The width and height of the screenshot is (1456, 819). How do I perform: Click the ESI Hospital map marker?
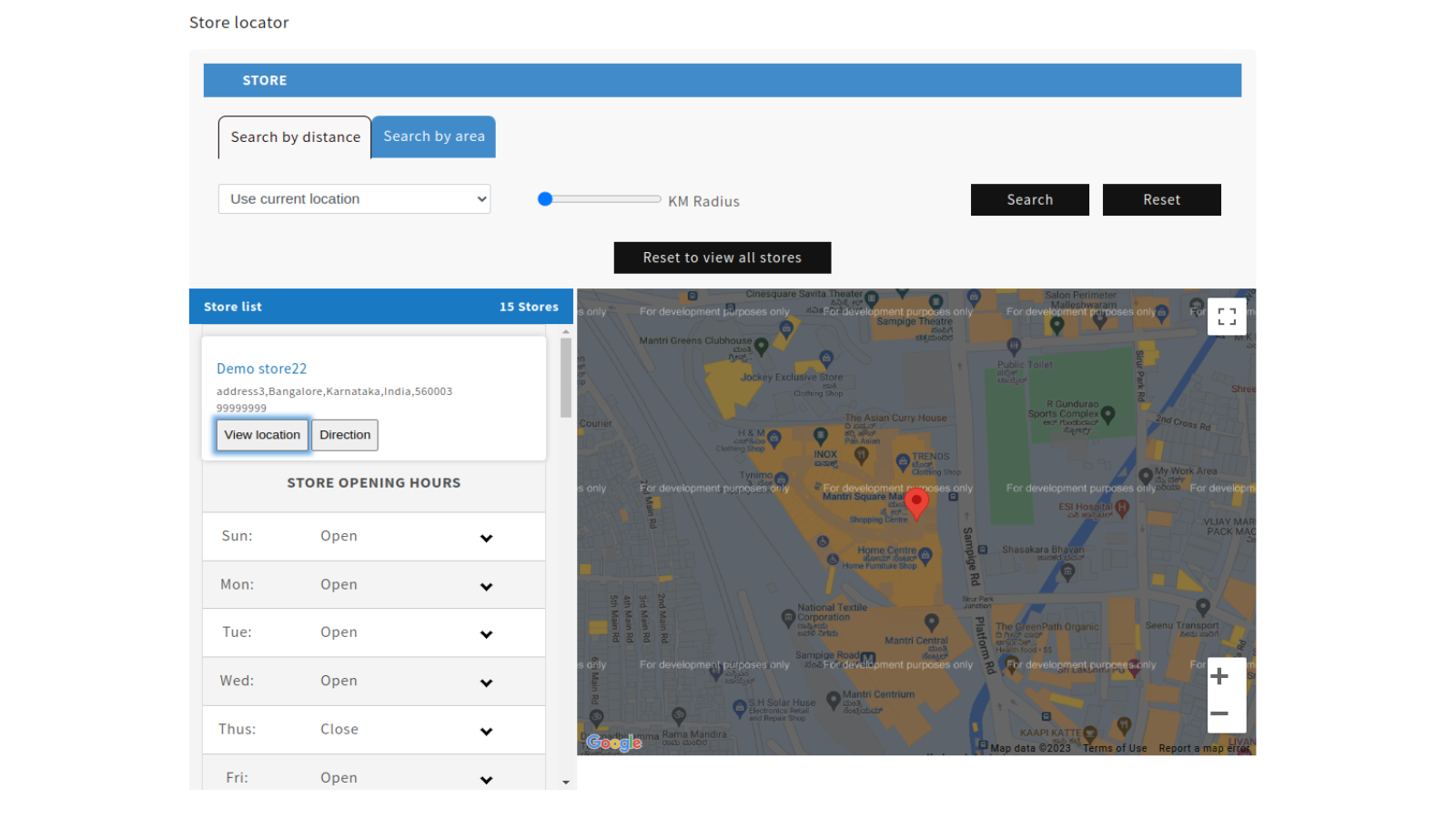(1122, 508)
